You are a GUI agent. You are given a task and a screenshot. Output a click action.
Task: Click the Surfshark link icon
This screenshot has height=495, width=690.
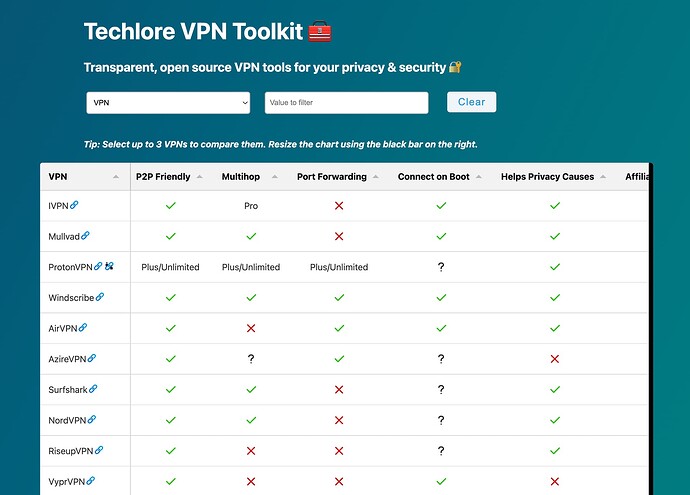click(93, 389)
